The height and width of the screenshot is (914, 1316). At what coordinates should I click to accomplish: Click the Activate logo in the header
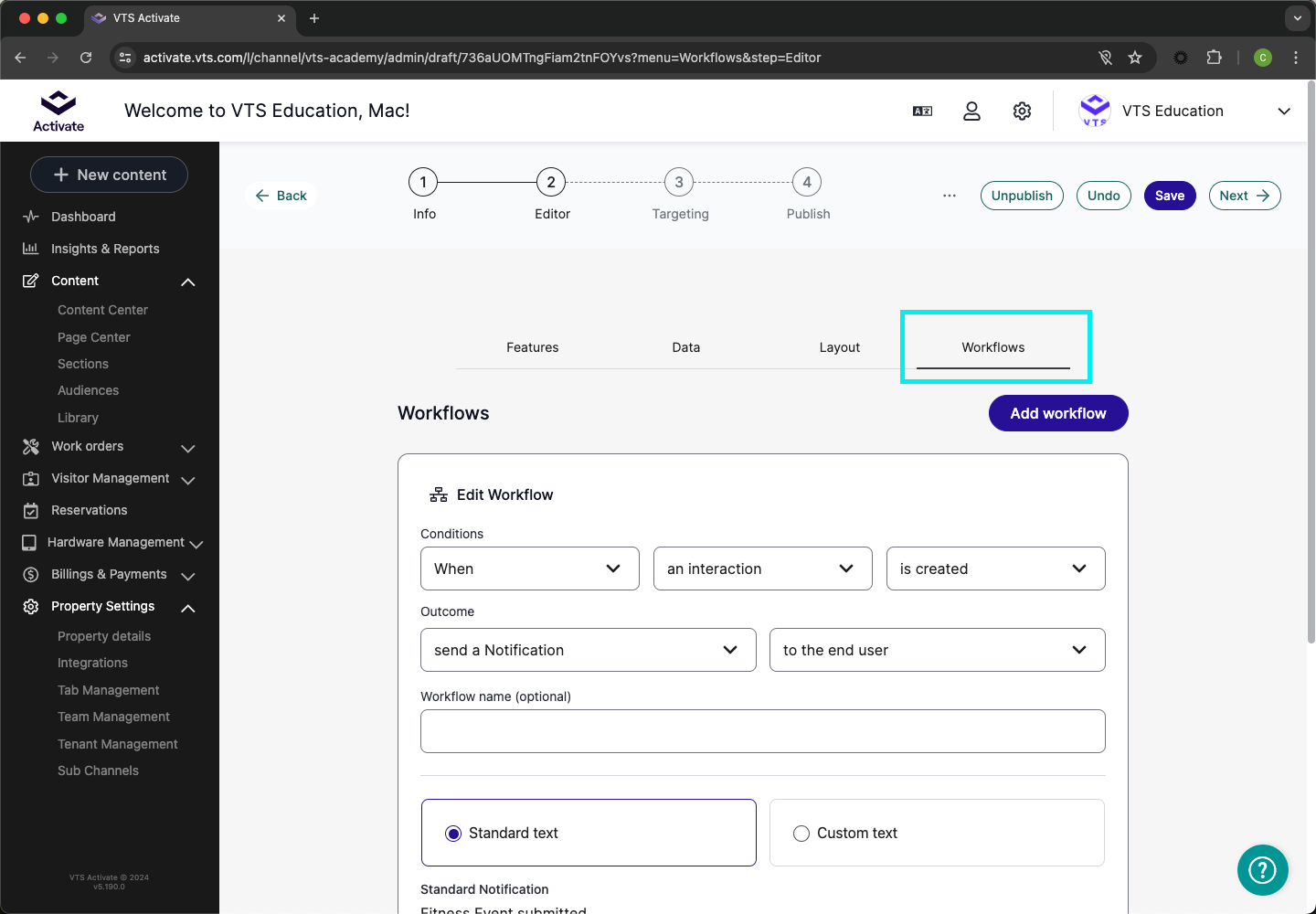click(58, 111)
